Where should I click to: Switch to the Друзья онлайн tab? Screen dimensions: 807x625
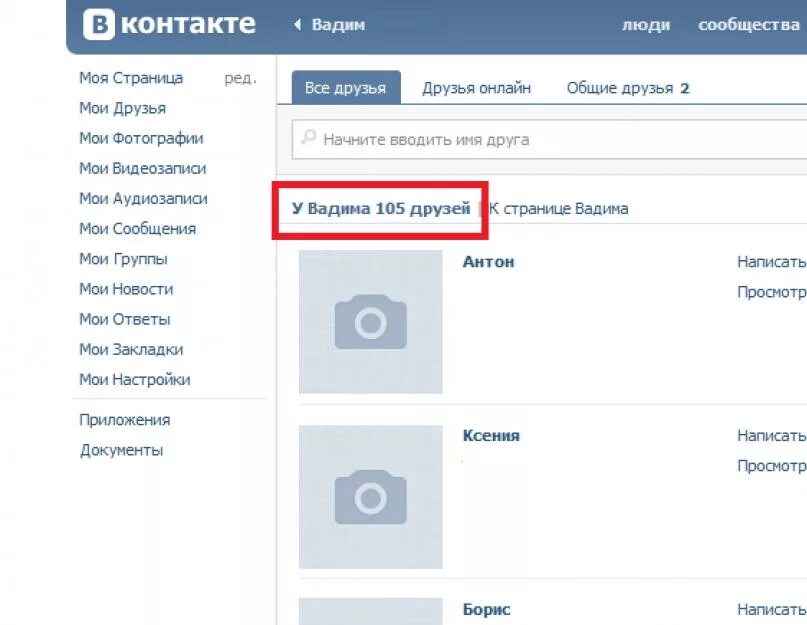coord(477,88)
